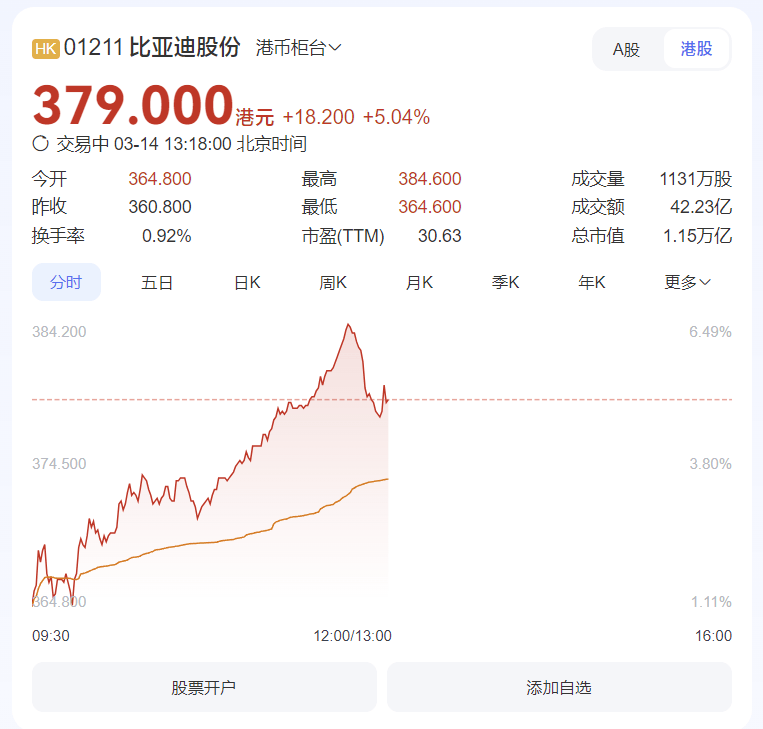Click the trading time 03-14 13:18:00 北京时间

pos(210,144)
